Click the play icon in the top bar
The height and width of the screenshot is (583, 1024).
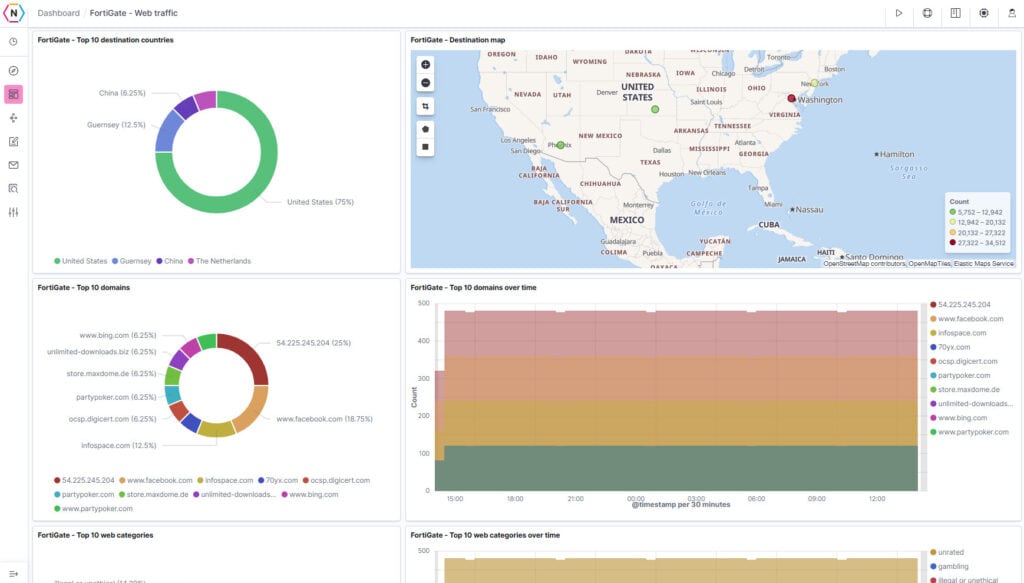tap(899, 13)
